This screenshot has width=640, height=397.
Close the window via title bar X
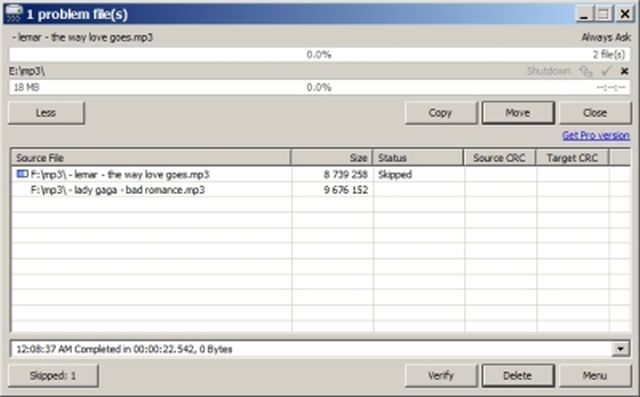click(x=624, y=14)
